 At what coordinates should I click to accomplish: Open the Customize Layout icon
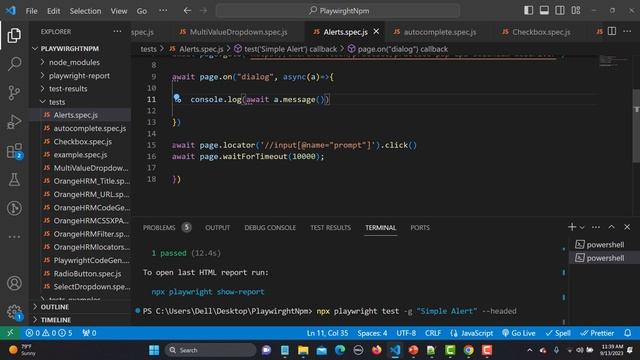[x=576, y=10]
